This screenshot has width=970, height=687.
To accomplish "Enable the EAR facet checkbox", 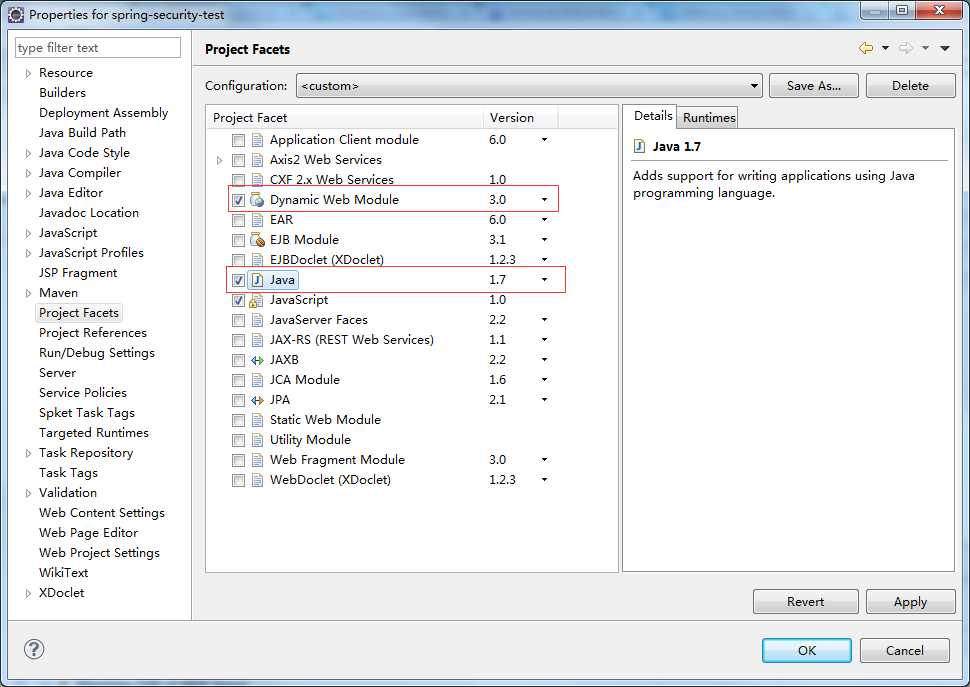I will pos(238,220).
